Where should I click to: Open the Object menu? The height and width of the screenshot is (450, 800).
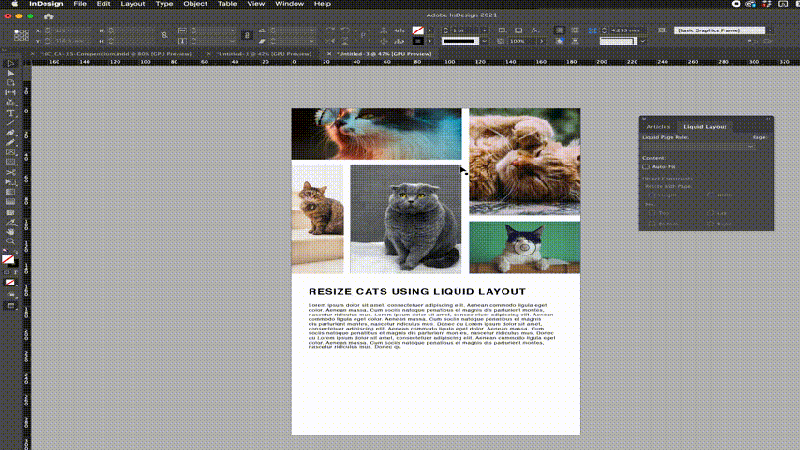click(195, 4)
